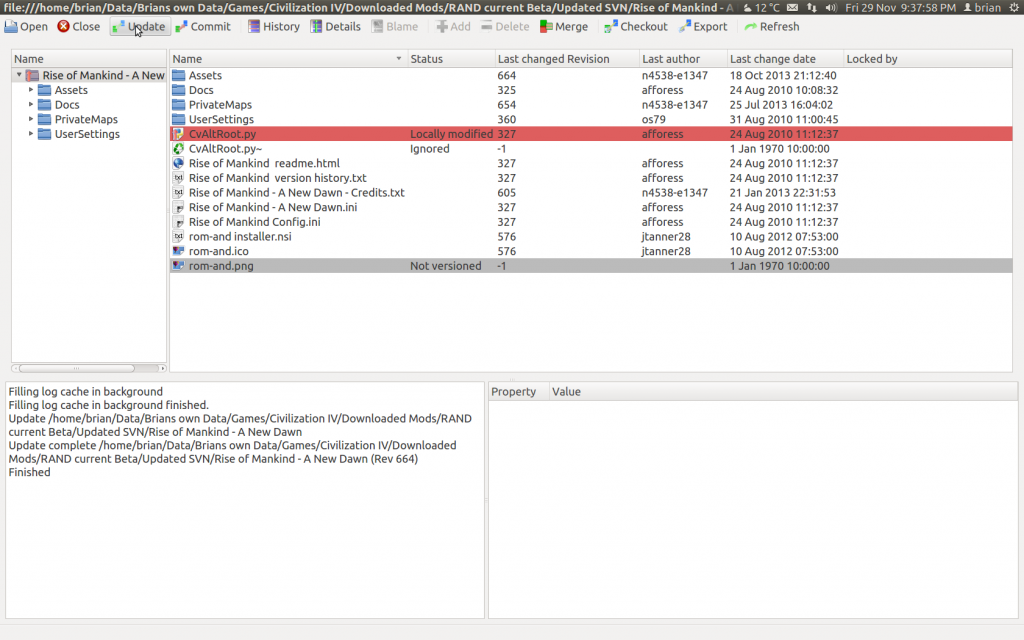Click the readme.html web file icon
Screen dimensions: 1024x640
[178, 163]
